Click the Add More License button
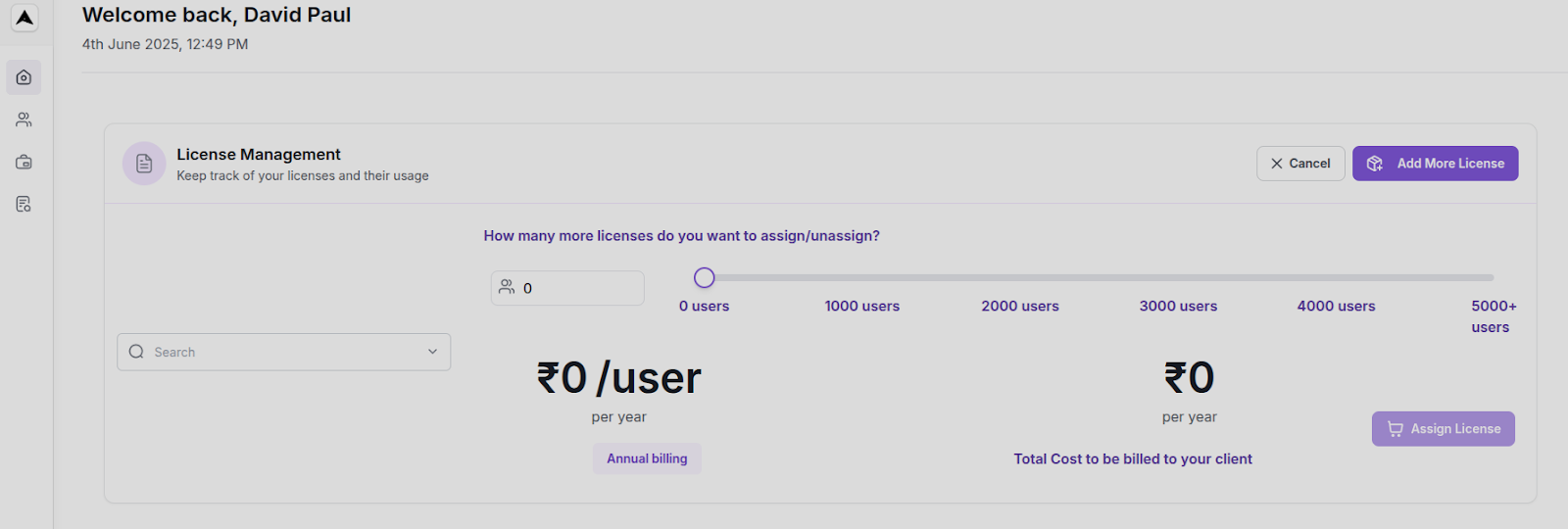Screen dimensions: 1568x529 click(1435, 164)
